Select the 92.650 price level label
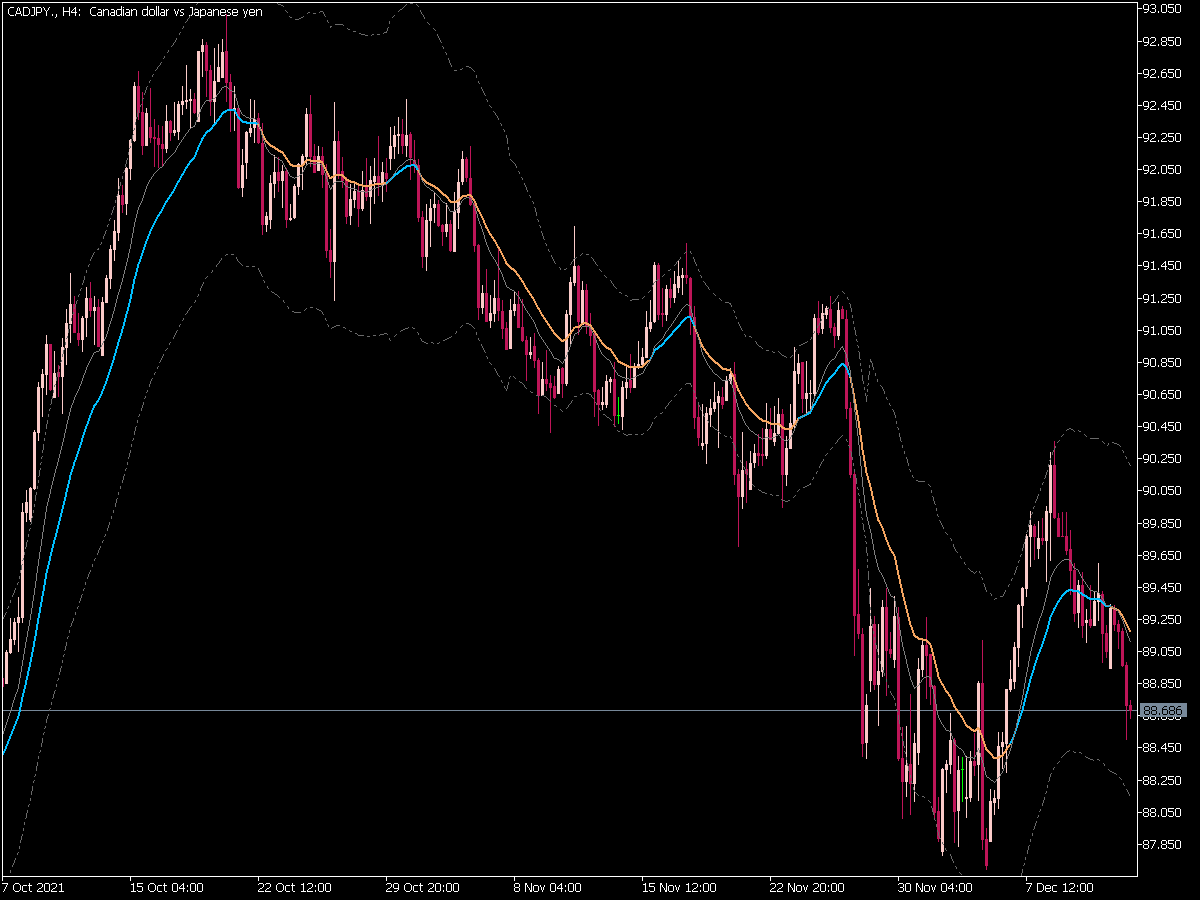 (1163, 73)
